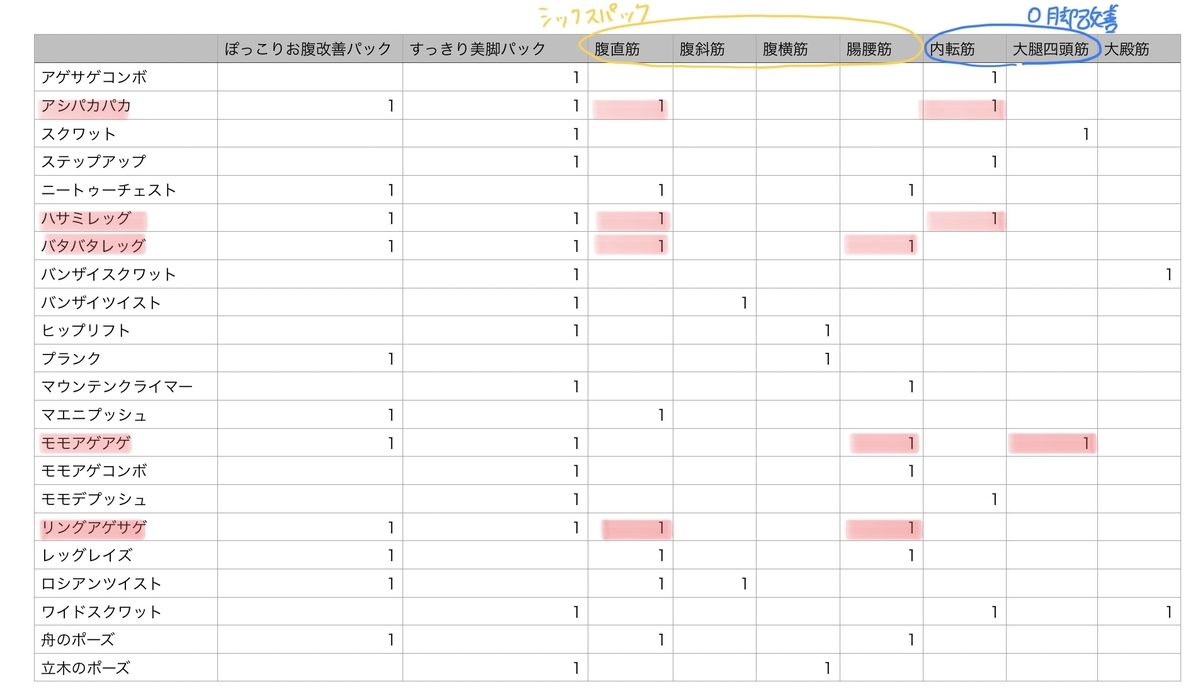Select the highlighted アシパカパカ row label
The image size is (1200, 694).
(x=86, y=105)
